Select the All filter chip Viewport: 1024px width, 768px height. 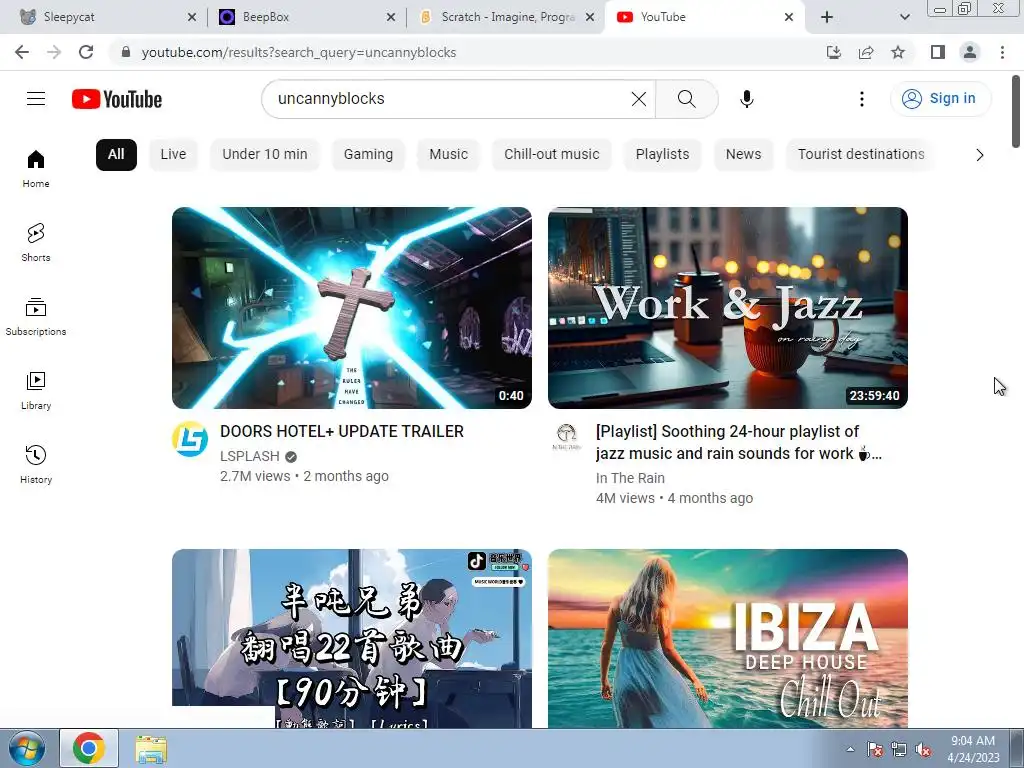[x=116, y=155]
